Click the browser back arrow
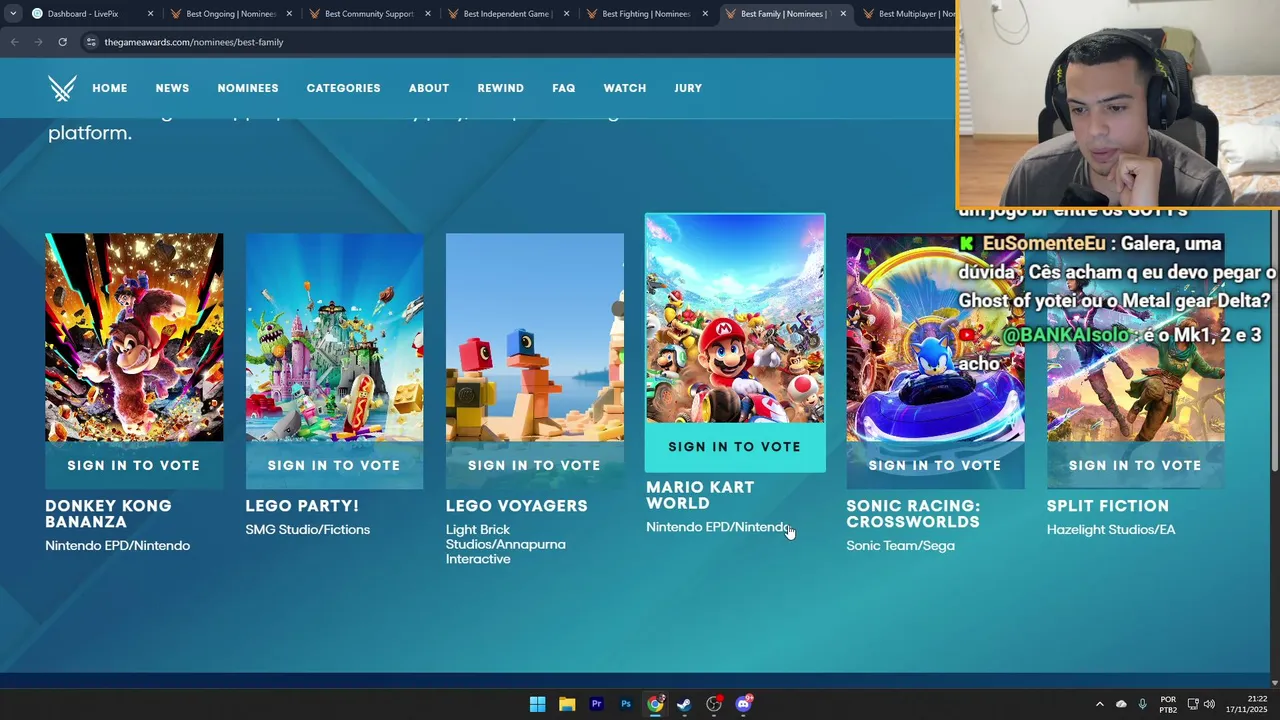 (x=14, y=42)
